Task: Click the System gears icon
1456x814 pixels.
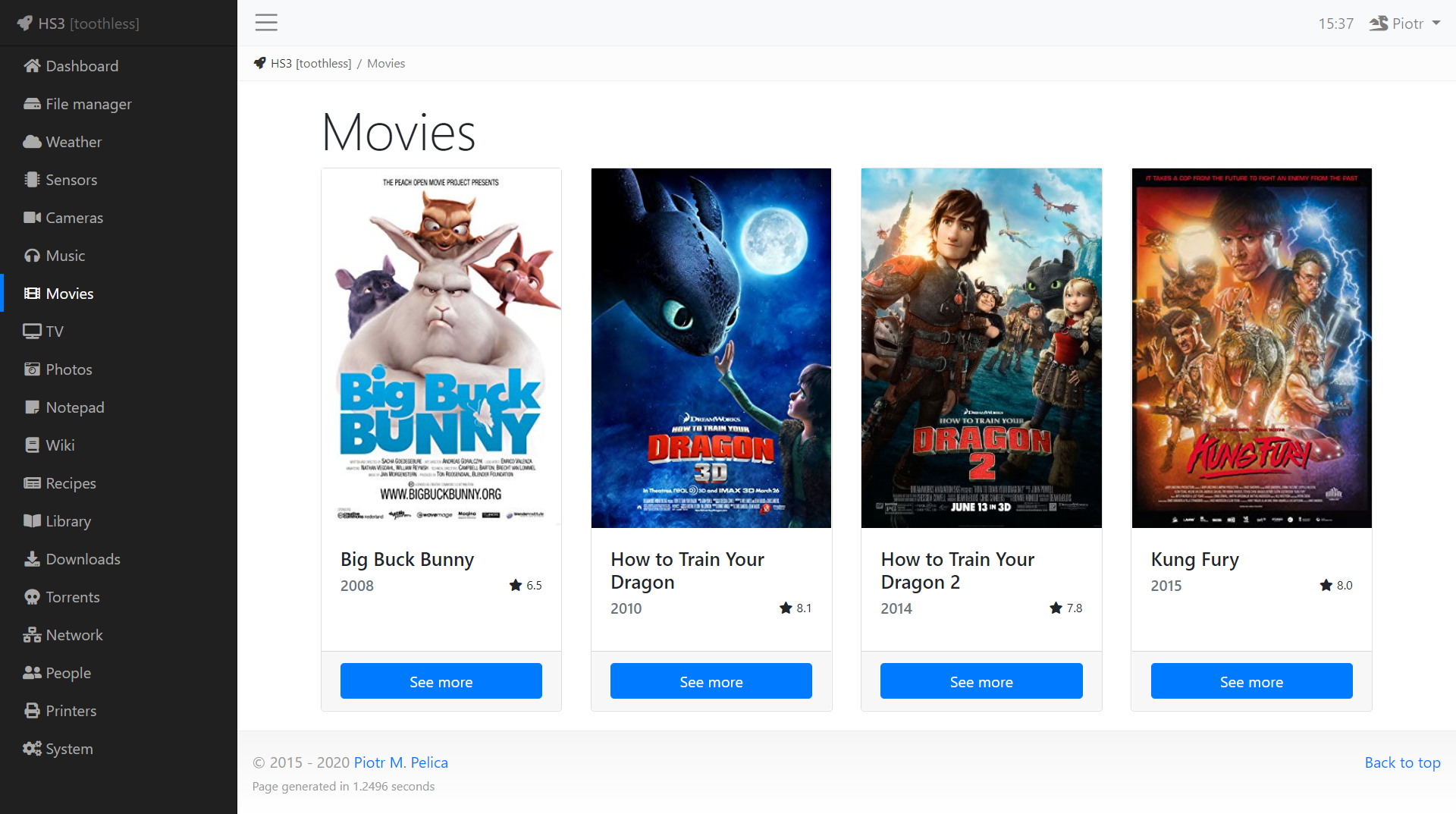Action: pyautogui.click(x=32, y=749)
